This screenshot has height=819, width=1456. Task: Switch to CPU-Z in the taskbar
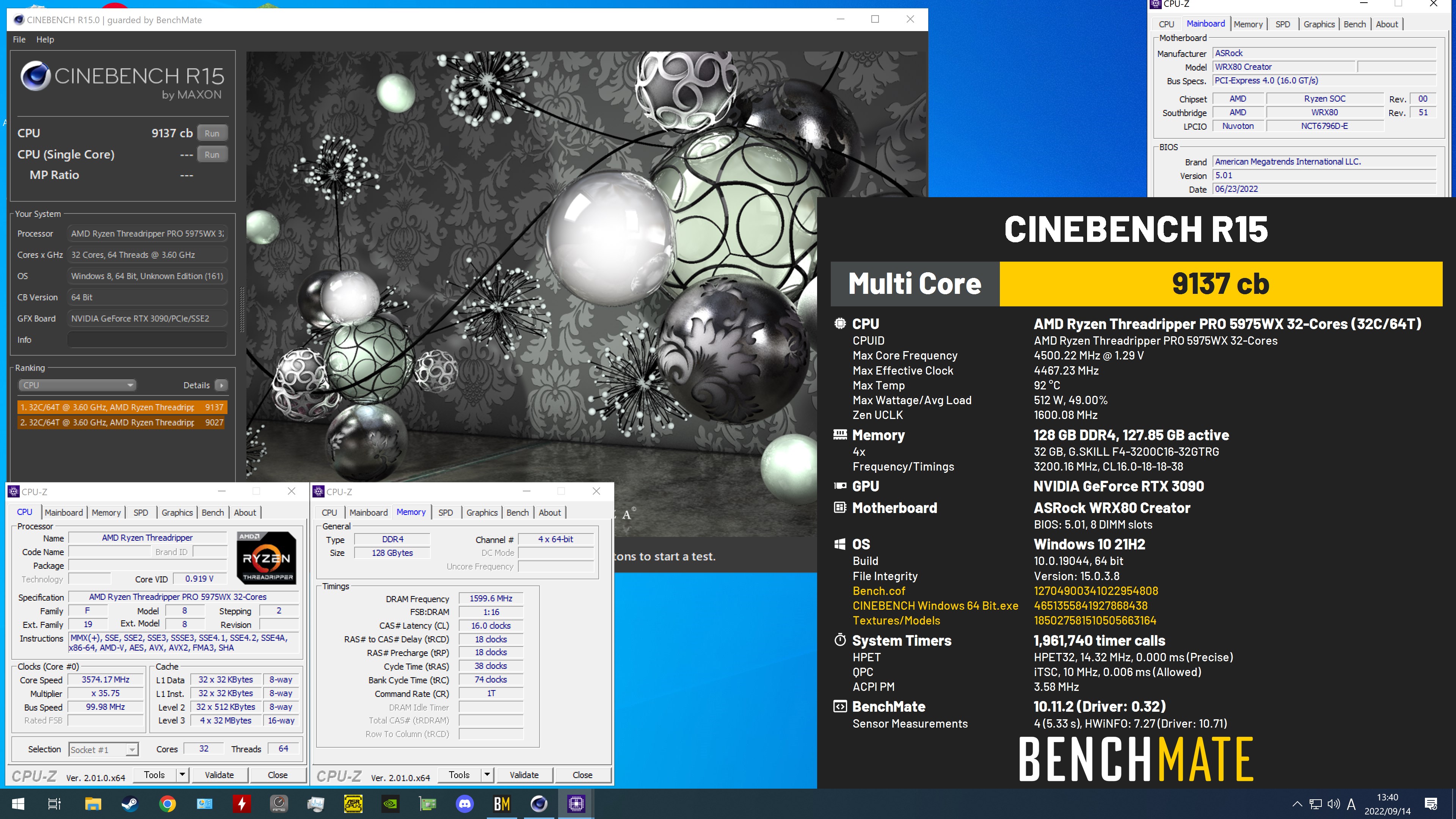(576, 804)
